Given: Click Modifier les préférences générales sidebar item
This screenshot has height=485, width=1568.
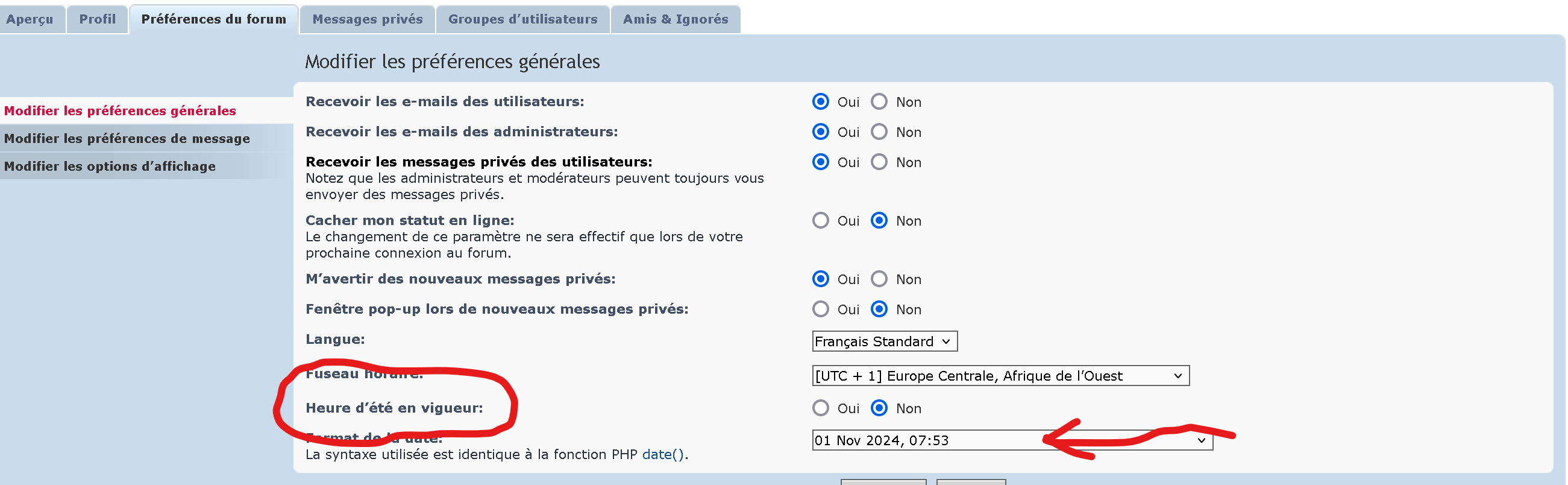Looking at the screenshot, I should click(120, 111).
